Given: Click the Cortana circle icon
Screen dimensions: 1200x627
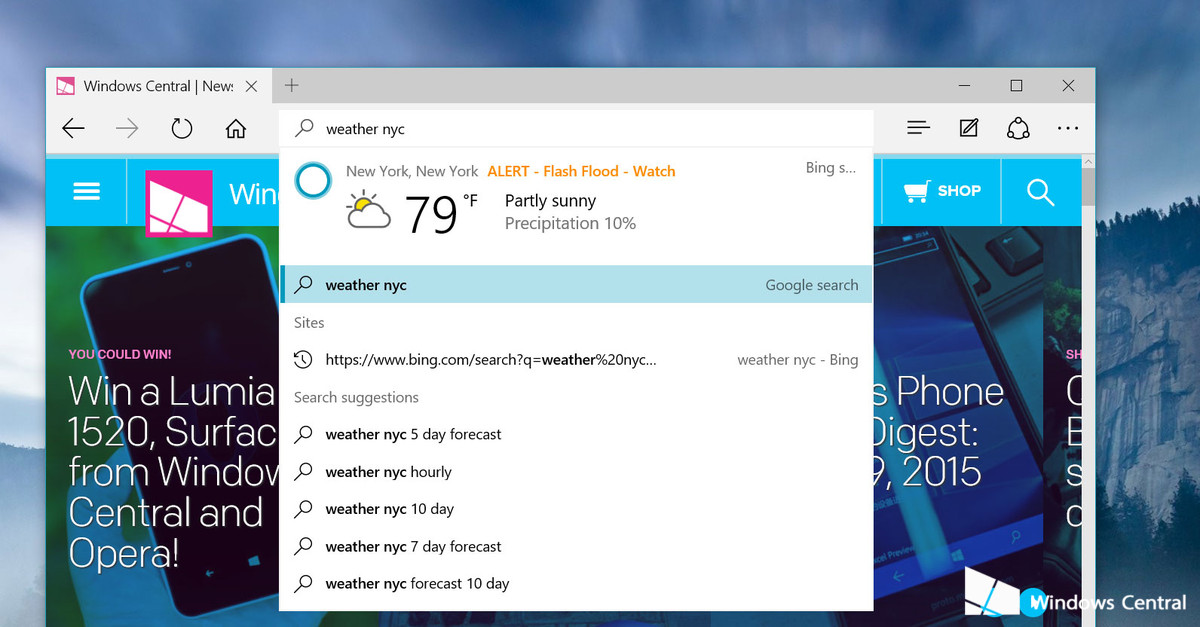Looking at the screenshot, I should [x=313, y=180].
